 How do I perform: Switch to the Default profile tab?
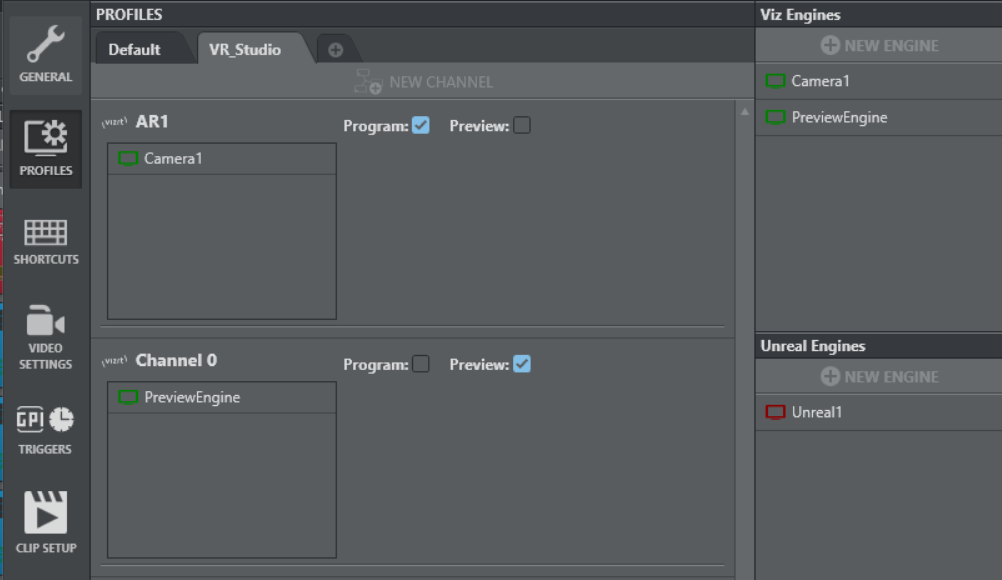tap(134, 49)
